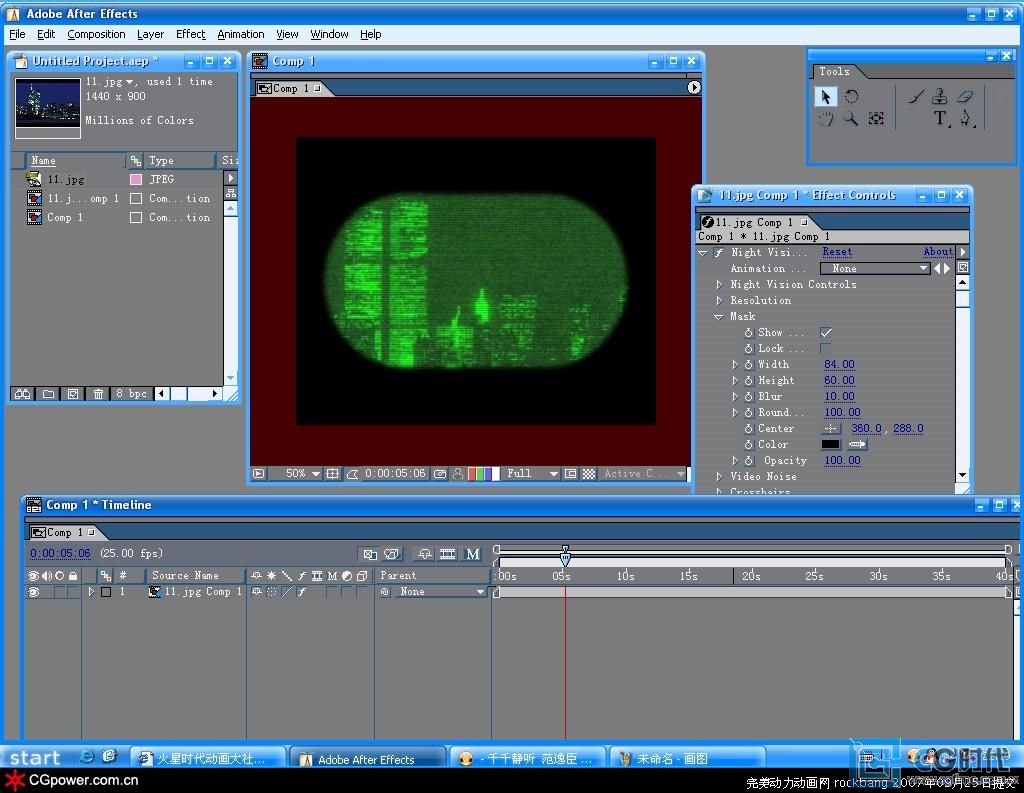The image size is (1024, 793).
Task: Click the timeline timecode 0:00:05:06
Action: (60, 553)
